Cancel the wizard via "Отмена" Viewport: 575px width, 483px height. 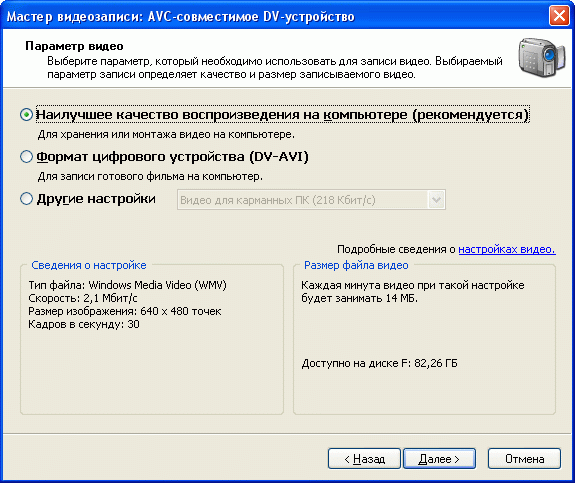pos(524,458)
